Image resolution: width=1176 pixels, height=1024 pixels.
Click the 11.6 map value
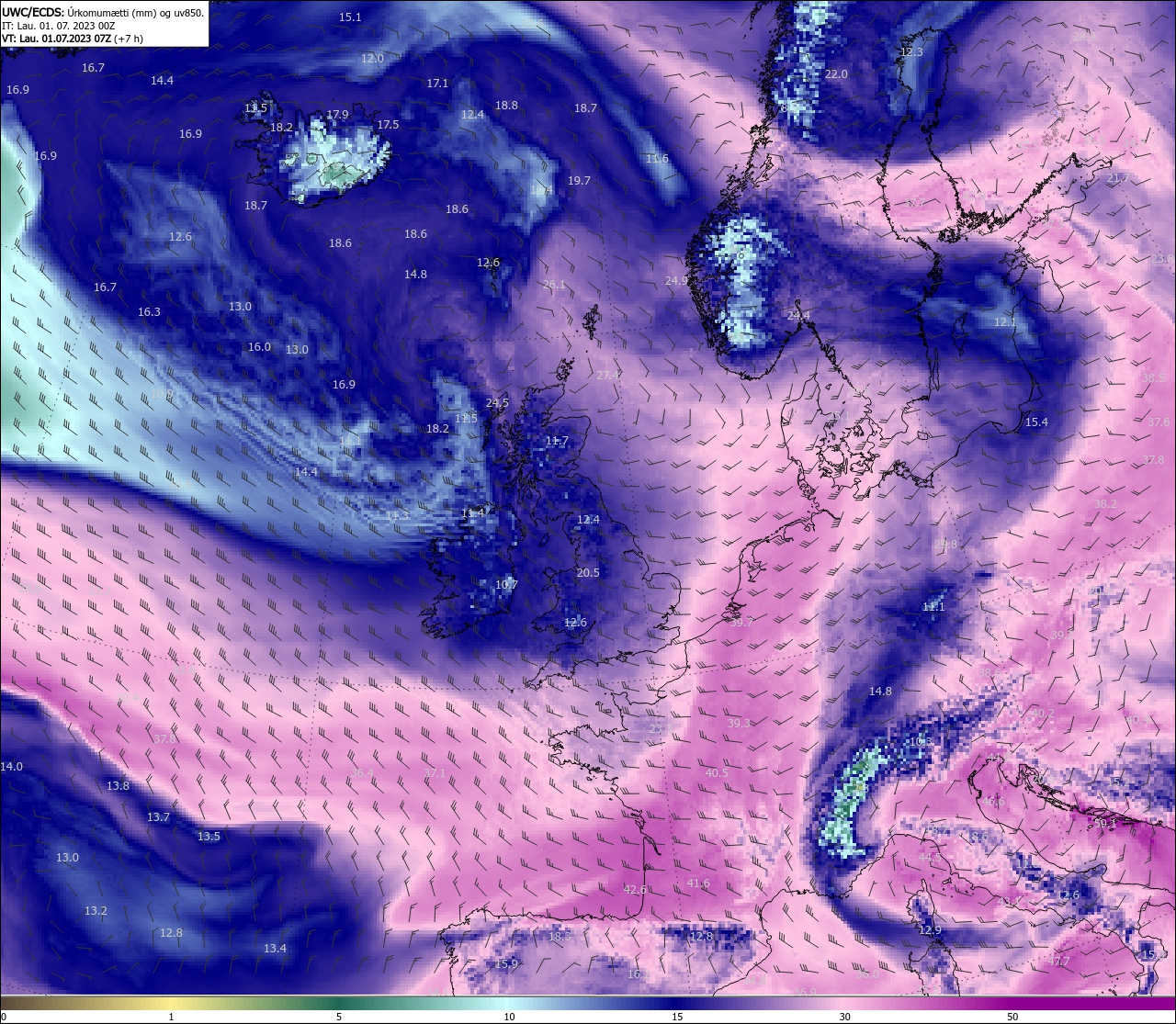[x=657, y=159]
